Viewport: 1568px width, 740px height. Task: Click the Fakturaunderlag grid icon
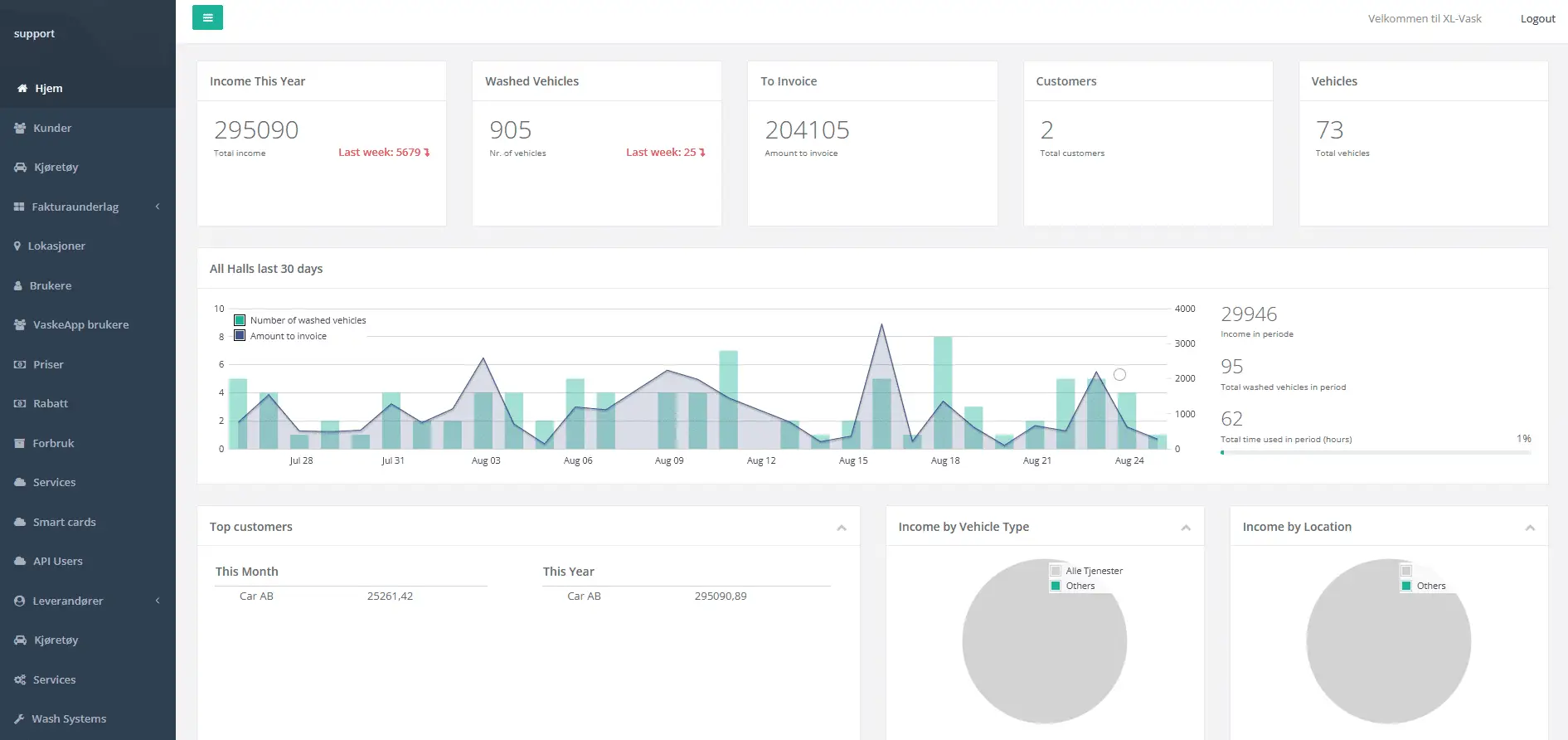pos(19,207)
